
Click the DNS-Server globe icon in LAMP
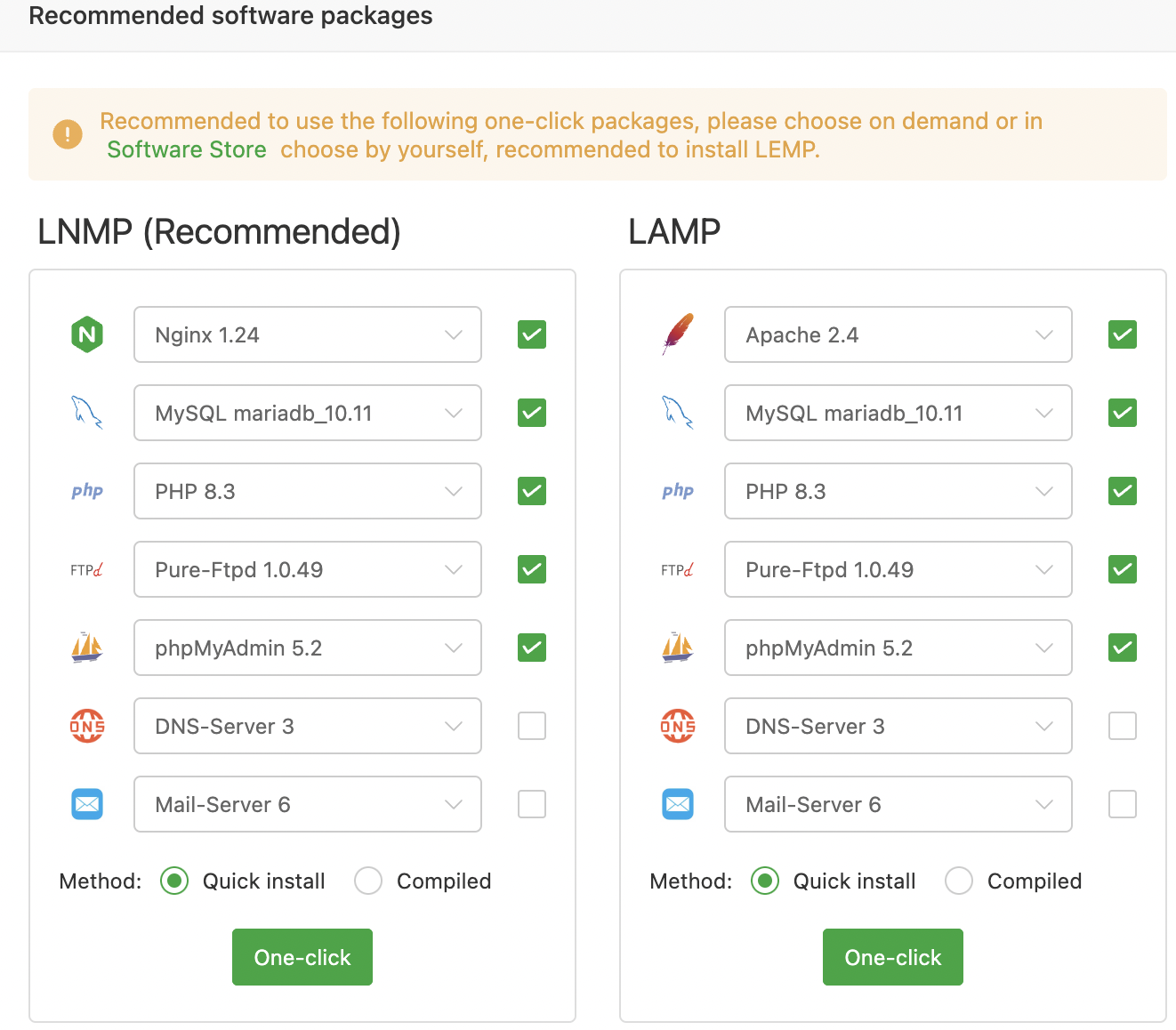point(678,726)
